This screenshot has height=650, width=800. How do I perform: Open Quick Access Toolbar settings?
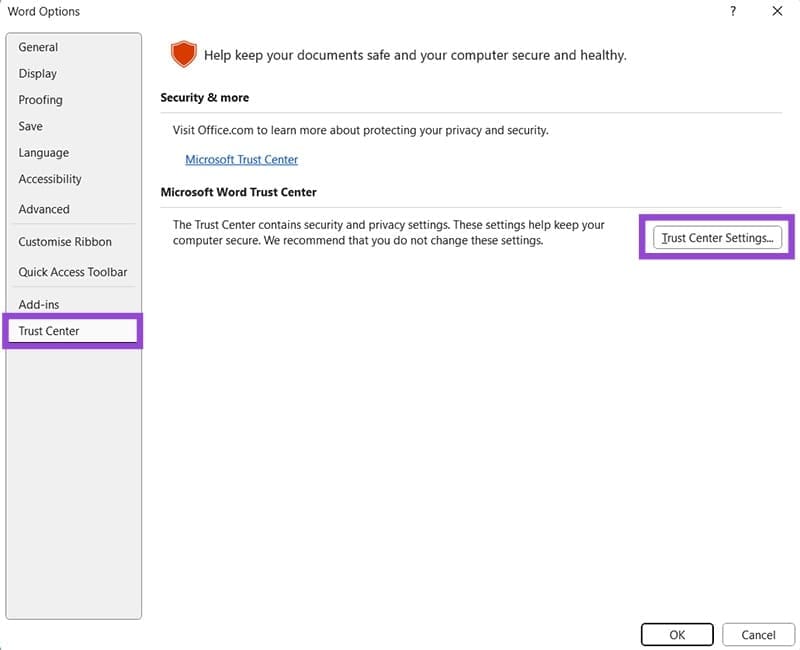pyautogui.click(x=73, y=272)
